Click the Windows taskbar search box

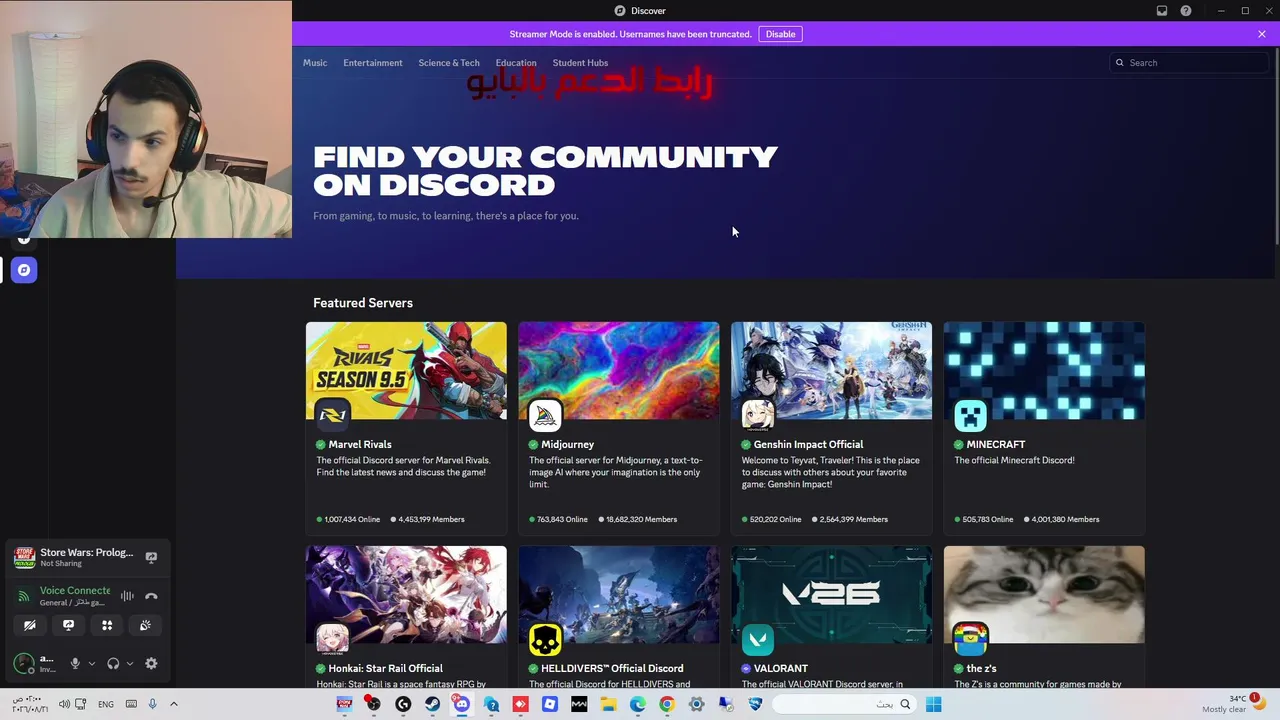point(845,704)
